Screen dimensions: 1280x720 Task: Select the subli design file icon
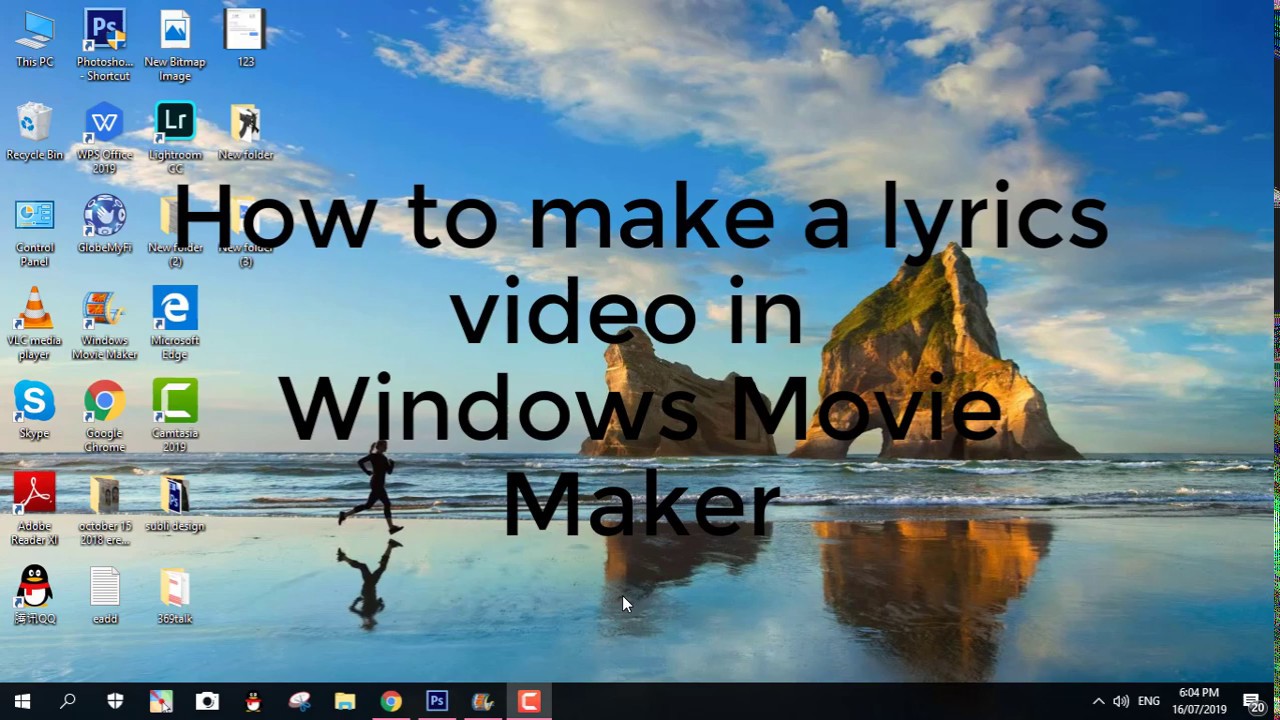[175, 503]
